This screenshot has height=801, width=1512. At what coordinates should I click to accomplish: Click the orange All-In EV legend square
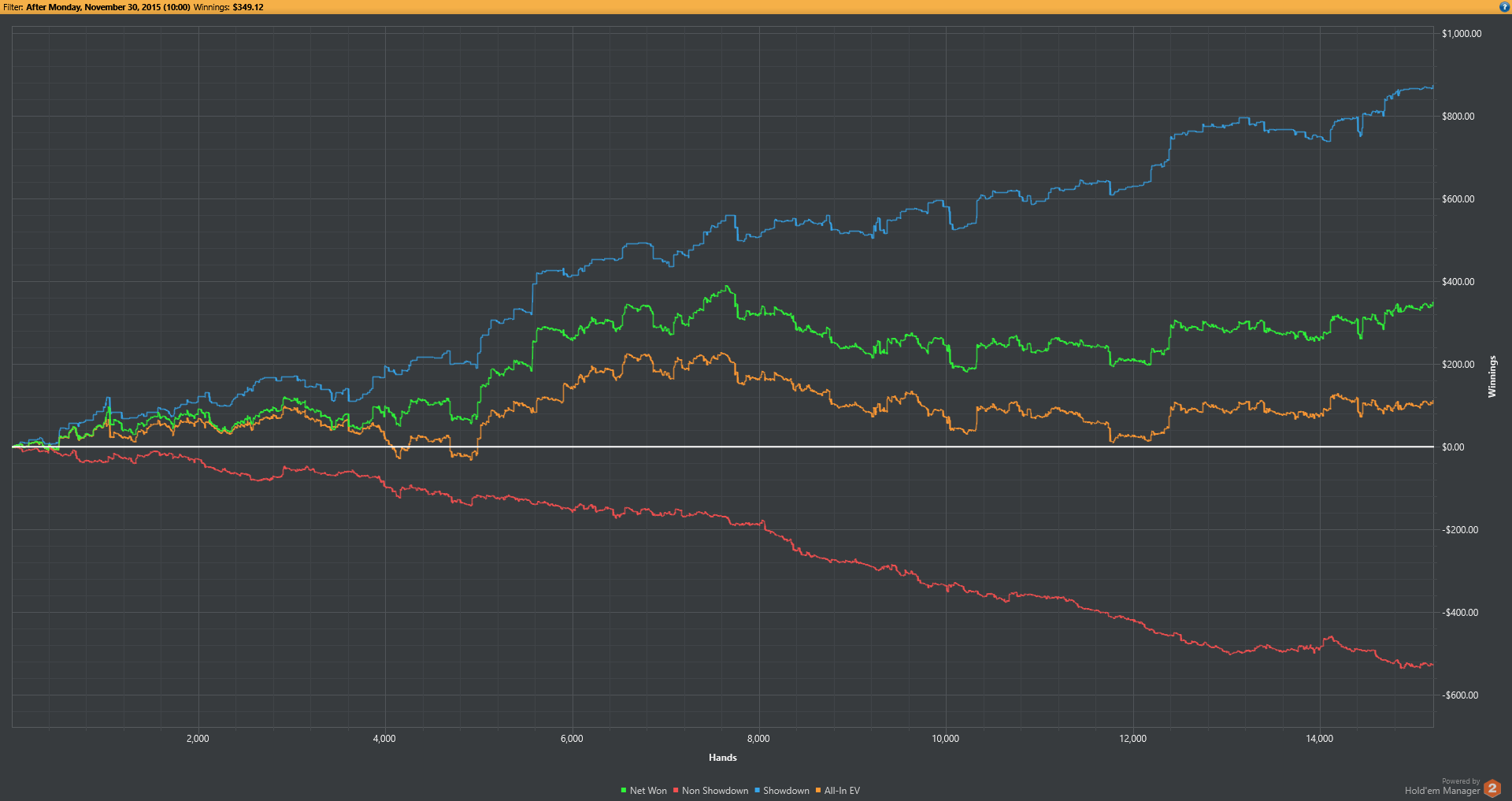click(x=818, y=791)
